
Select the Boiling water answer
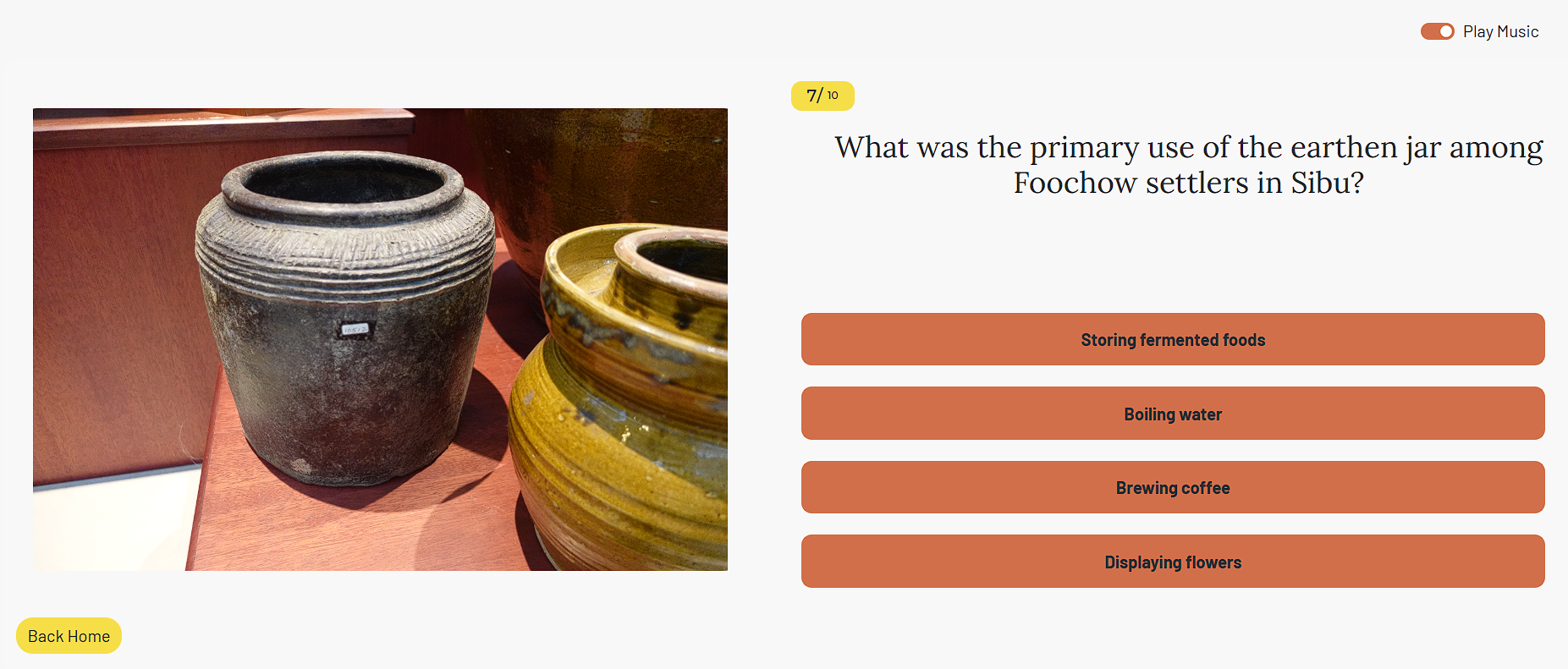1172,414
